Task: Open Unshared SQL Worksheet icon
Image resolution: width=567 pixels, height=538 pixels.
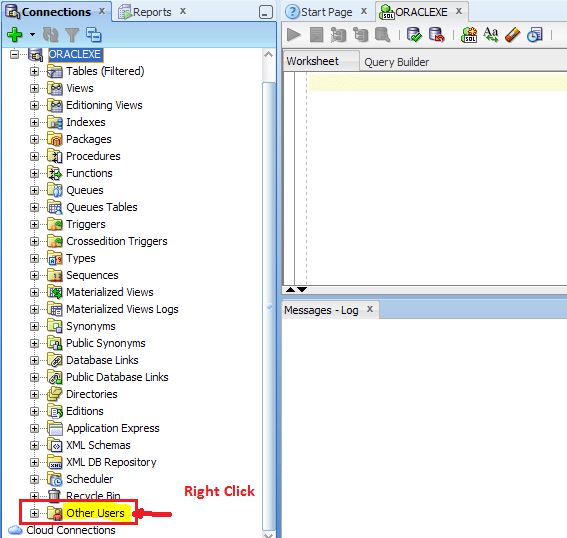Action: (x=469, y=35)
